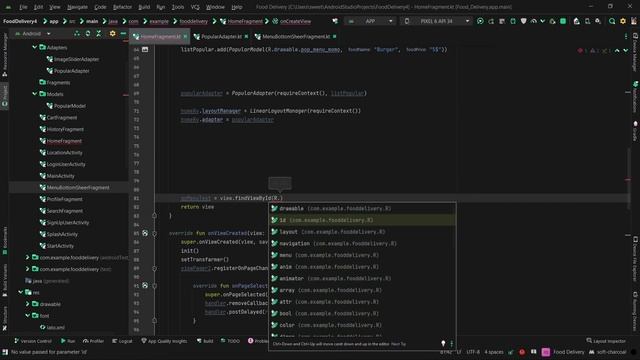Open the Running Devices side panel
Image resolution: width=640 pixels, height=360 pixels.
(x=635, y=311)
